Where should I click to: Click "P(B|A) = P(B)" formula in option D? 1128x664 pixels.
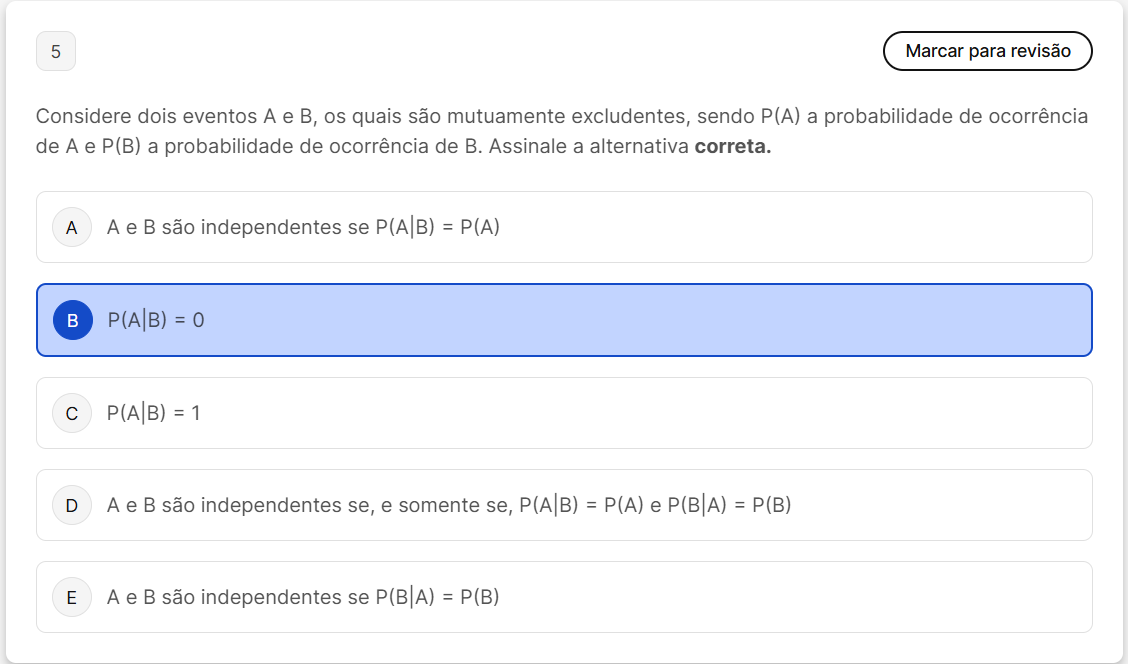729,505
